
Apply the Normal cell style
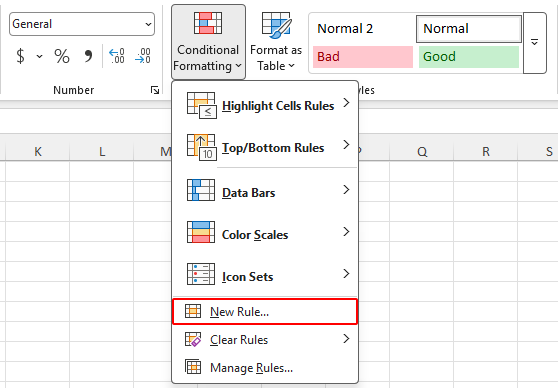(469, 28)
